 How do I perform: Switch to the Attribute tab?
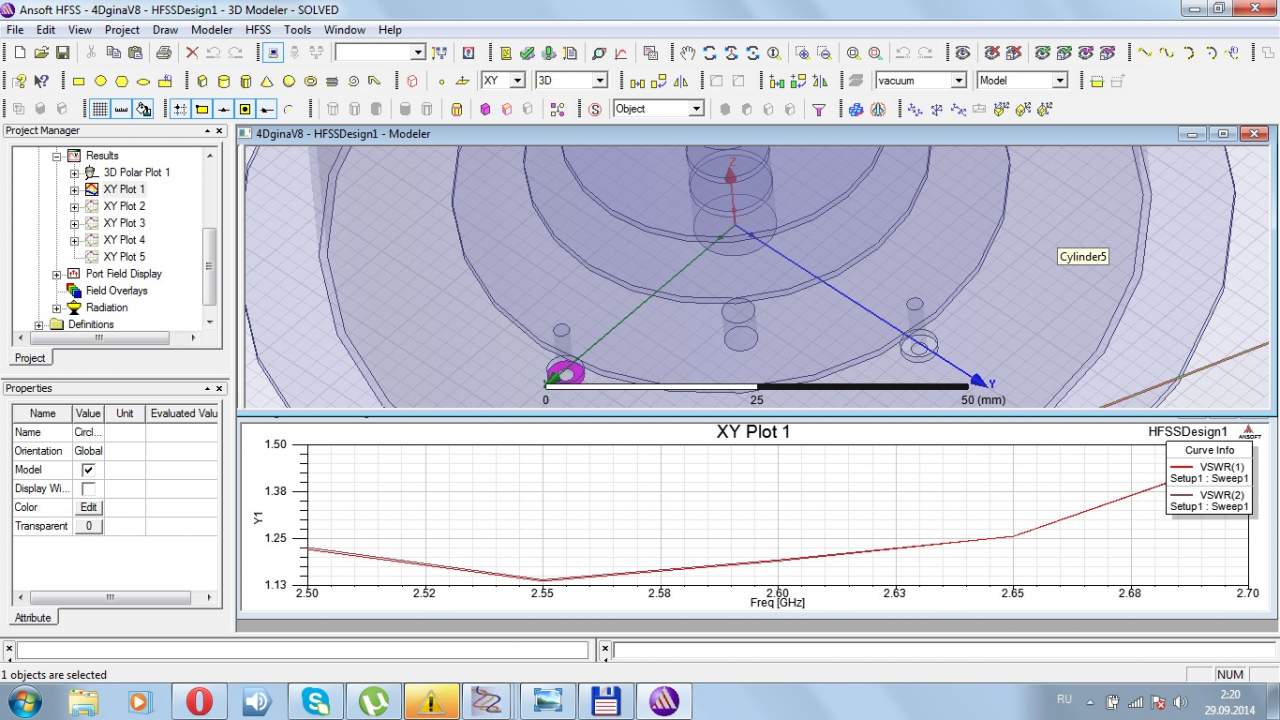coord(33,618)
